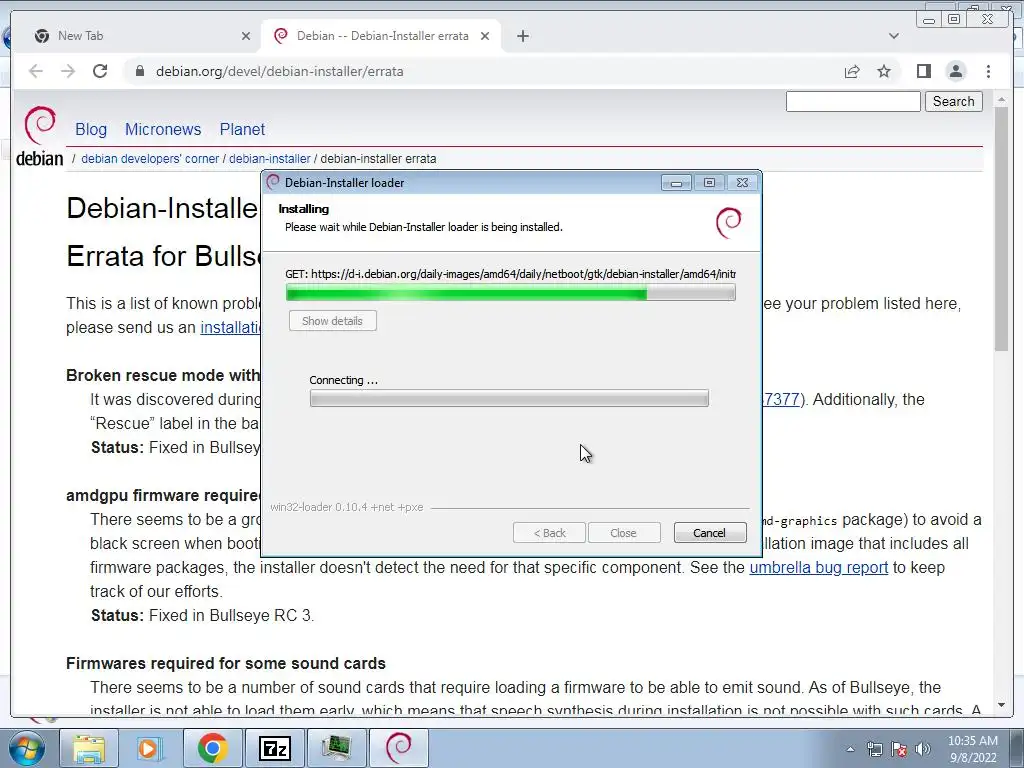Open Windows Explorer from taskbar
Image resolution: width=1024 pixels, height=768 pixels.
[x=89, y=748]
